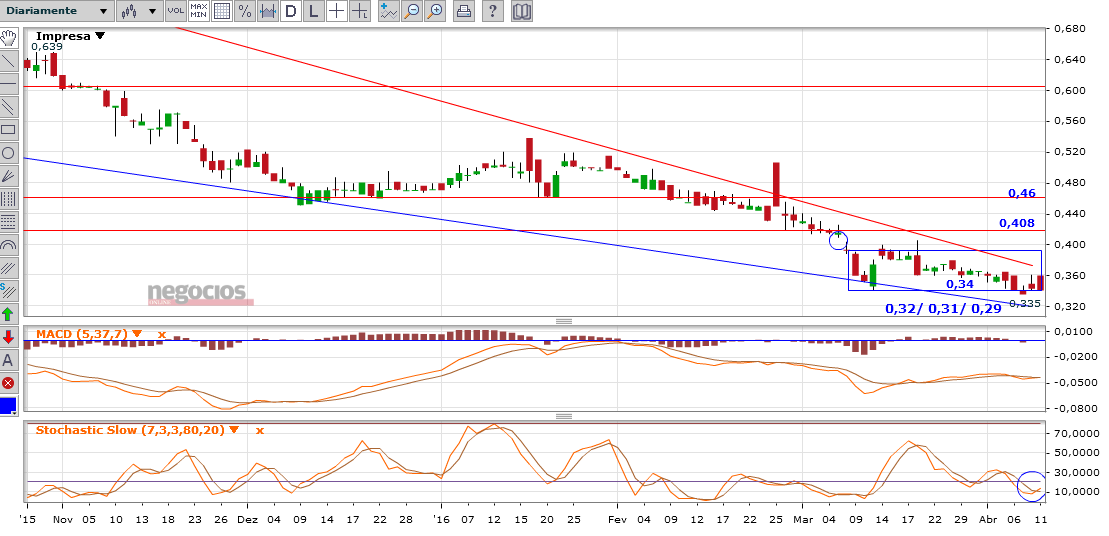This screenshot has height=536, width=1109.
Task: Open the help question mark
Action: (493, 11)
